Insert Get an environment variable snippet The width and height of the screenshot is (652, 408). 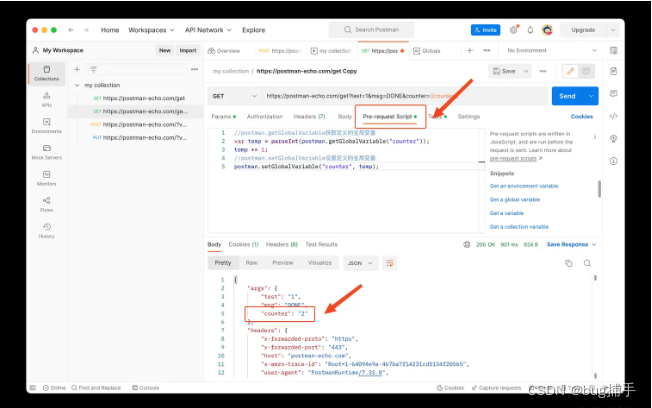pos(524,186)
